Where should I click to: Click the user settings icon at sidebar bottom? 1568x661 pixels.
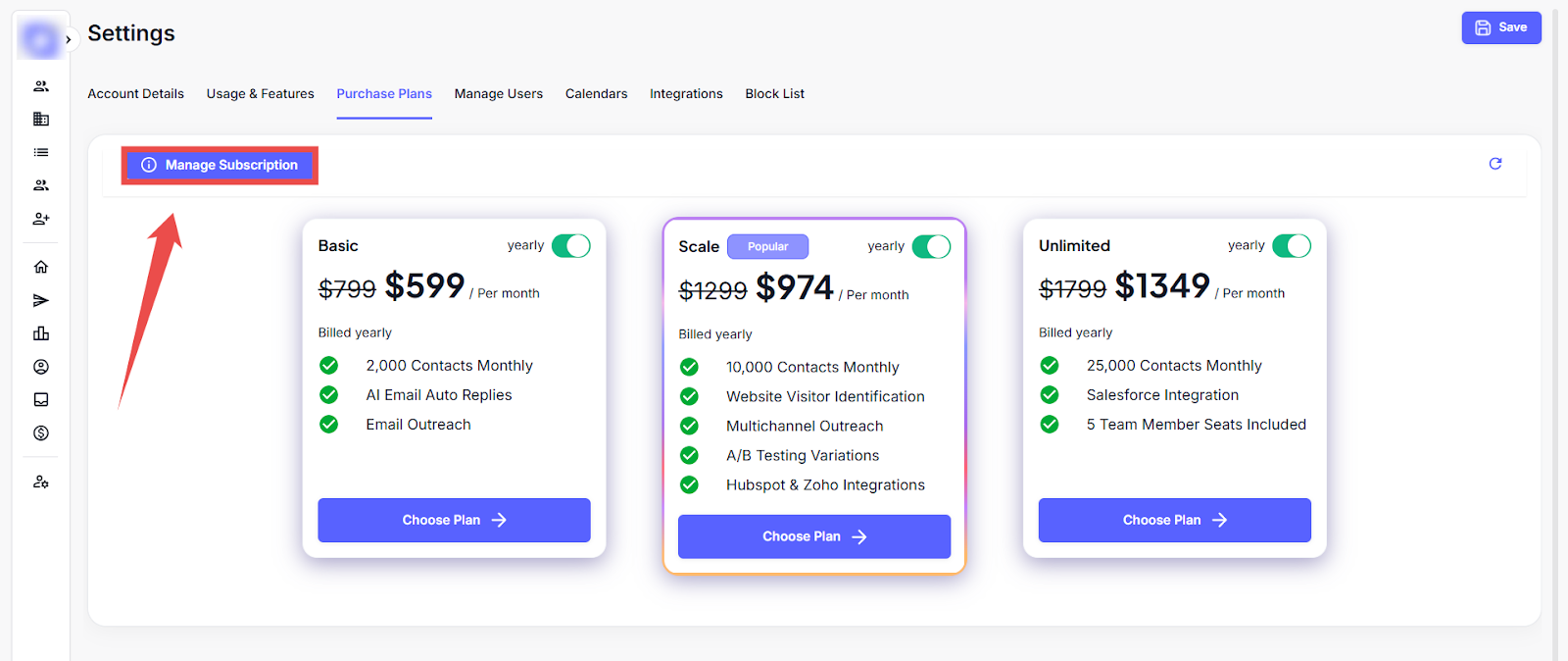(x=41, y=483)
